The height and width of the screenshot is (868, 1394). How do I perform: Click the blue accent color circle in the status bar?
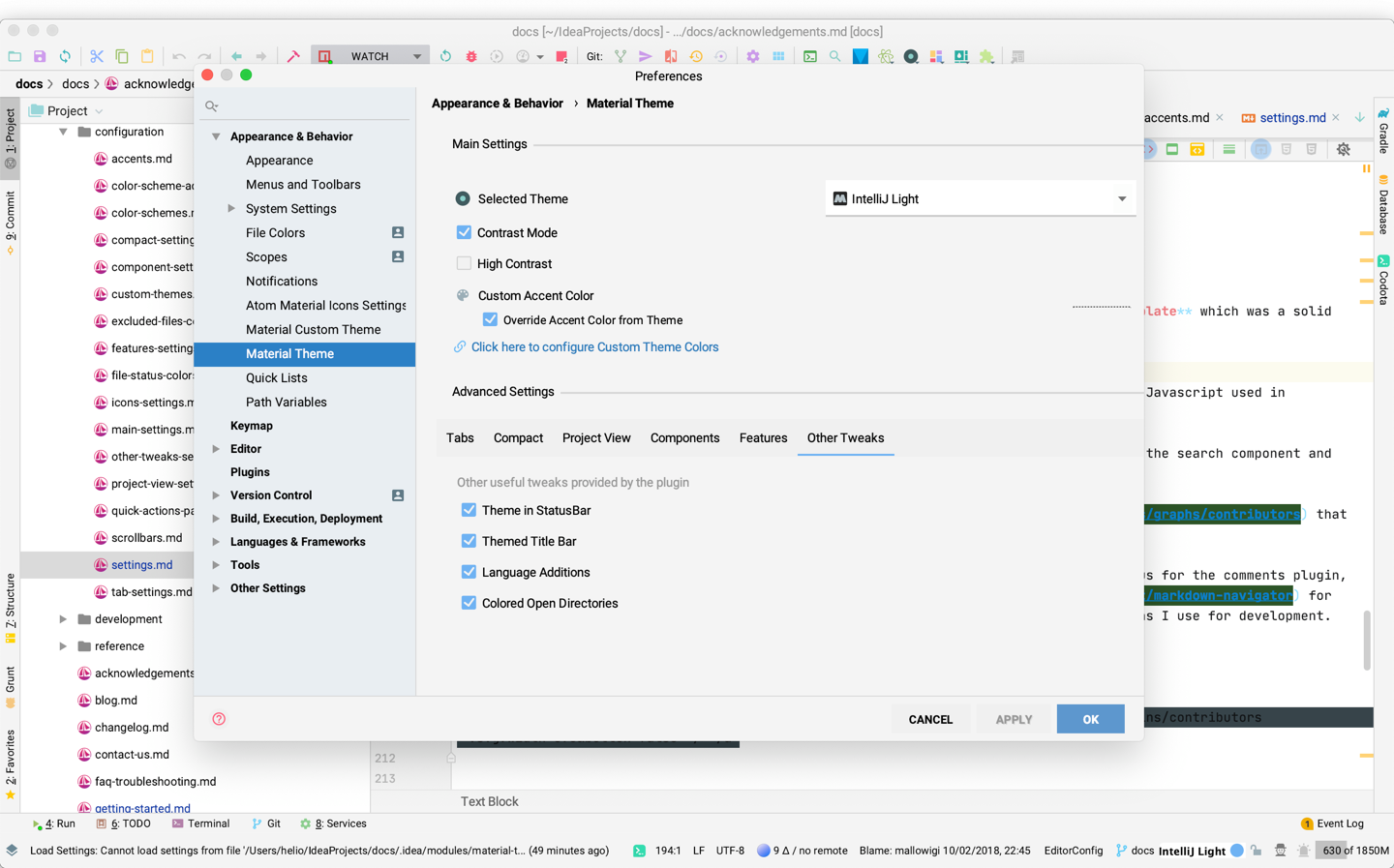1238,851
